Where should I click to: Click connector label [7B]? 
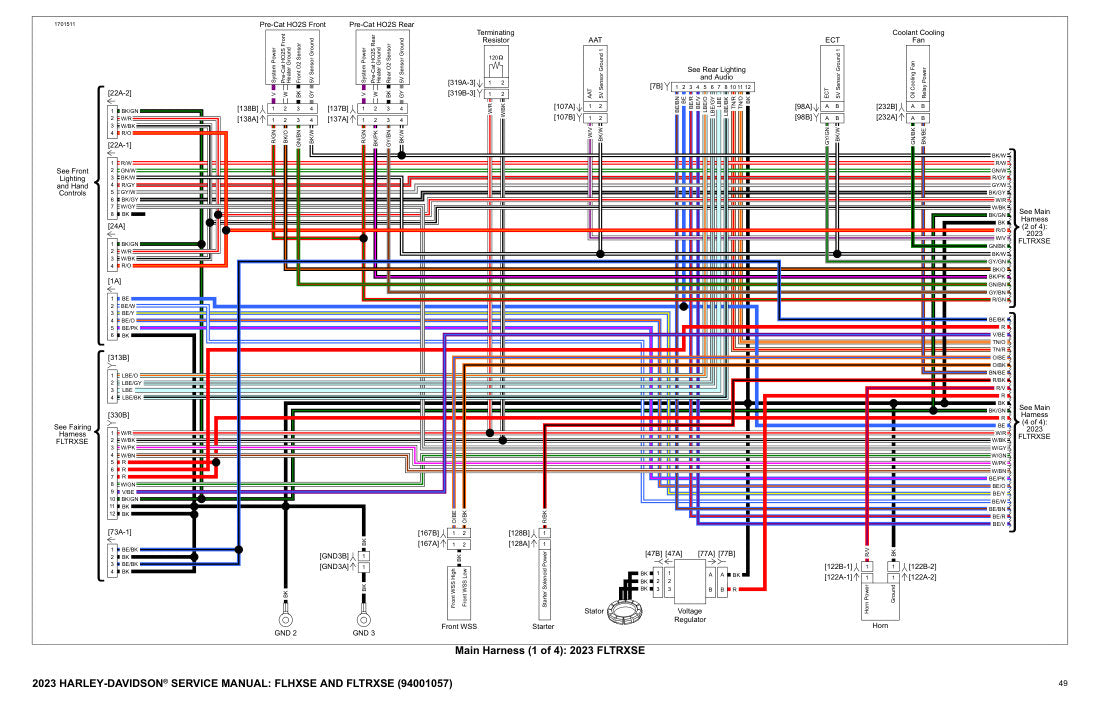656,86
